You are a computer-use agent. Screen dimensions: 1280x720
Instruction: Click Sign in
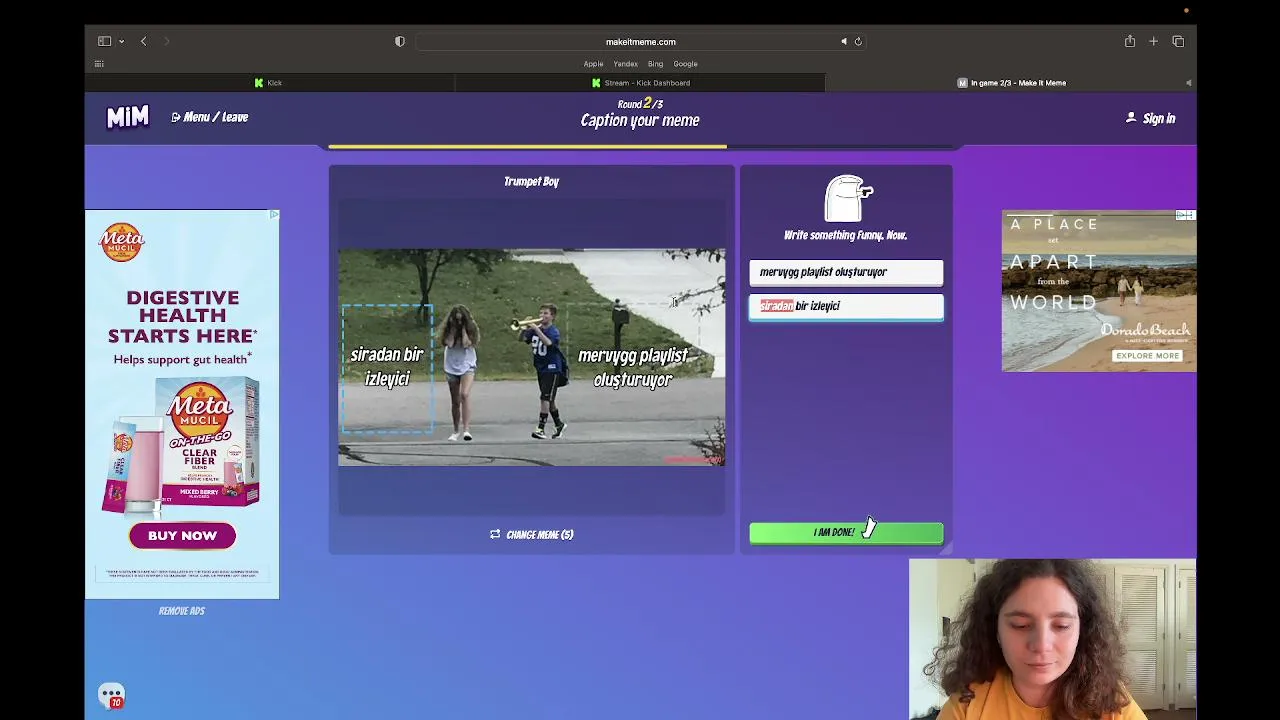point(1151,118)
